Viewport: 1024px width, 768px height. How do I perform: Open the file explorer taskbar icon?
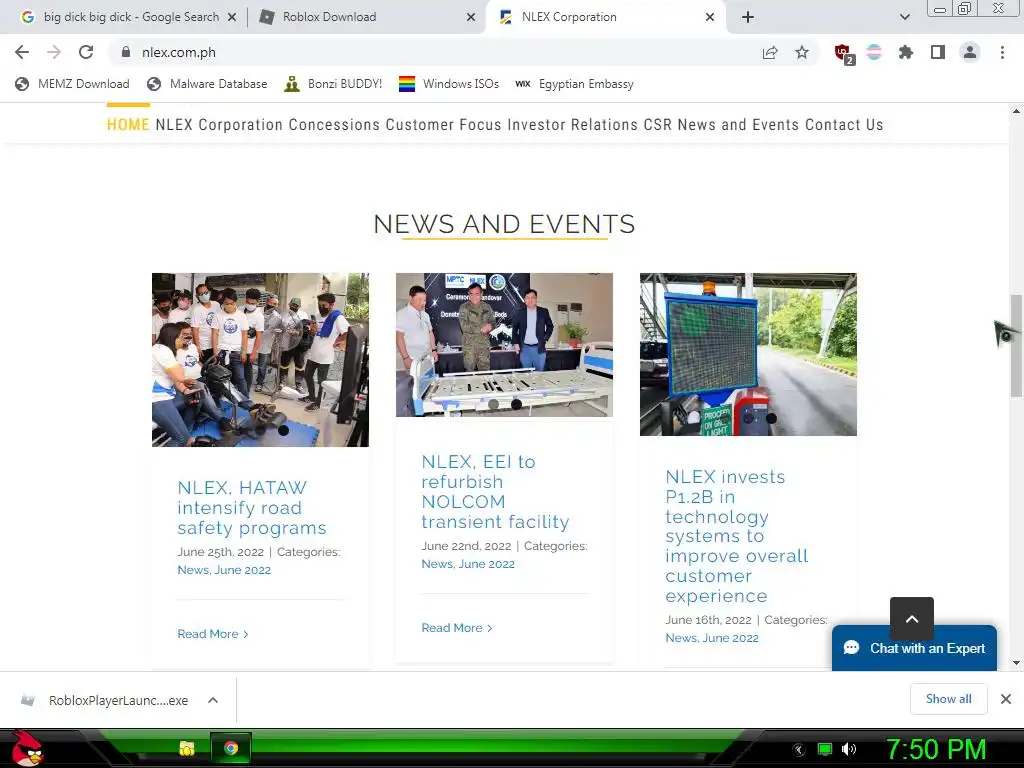[187, 748]
